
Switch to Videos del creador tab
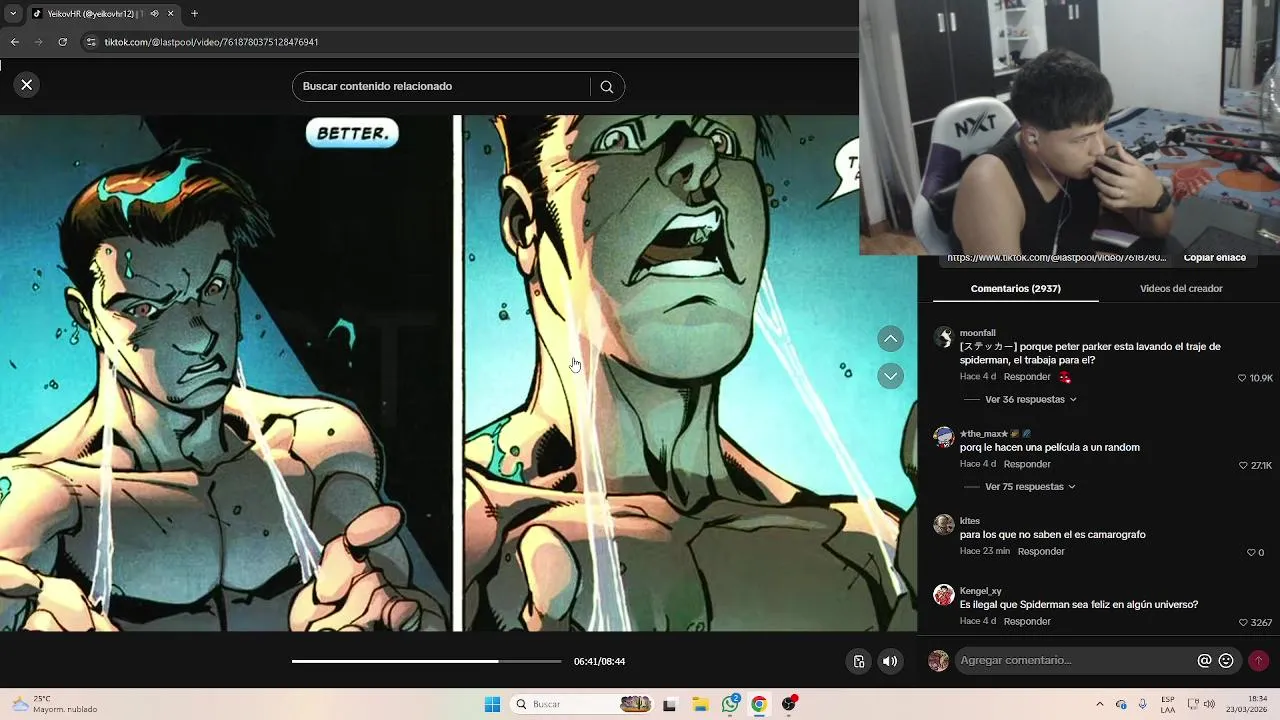[1181, 289]
